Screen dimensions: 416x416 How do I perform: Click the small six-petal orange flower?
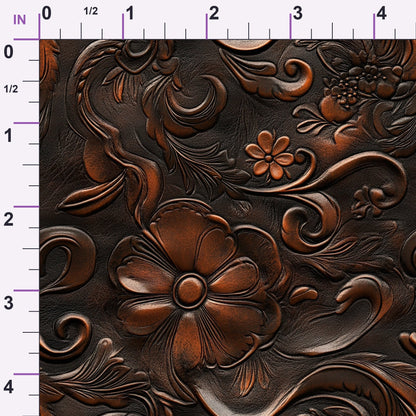(x=270, y=155)
